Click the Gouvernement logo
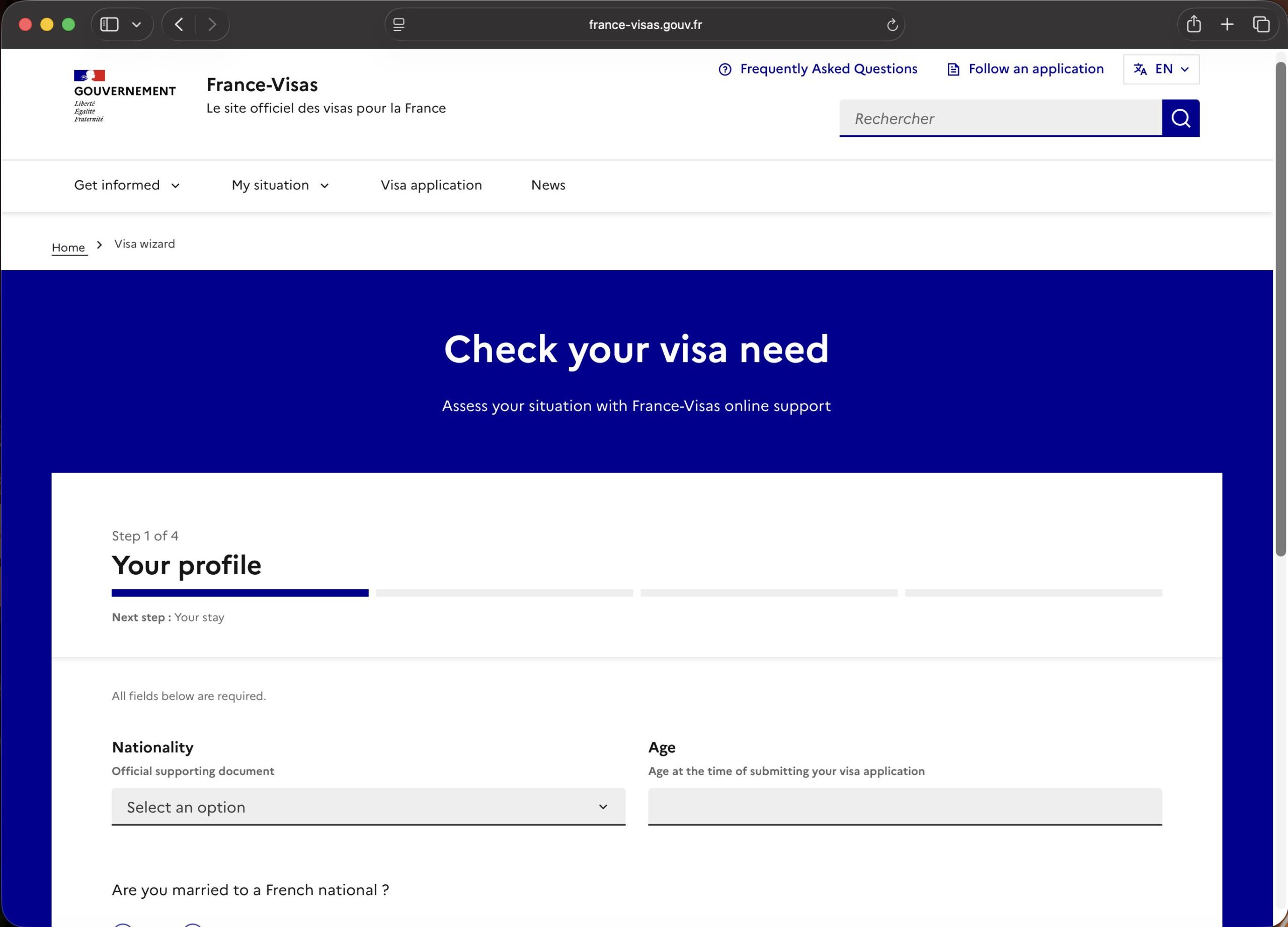The image size is (1288, 927). (x=124, y=96)
